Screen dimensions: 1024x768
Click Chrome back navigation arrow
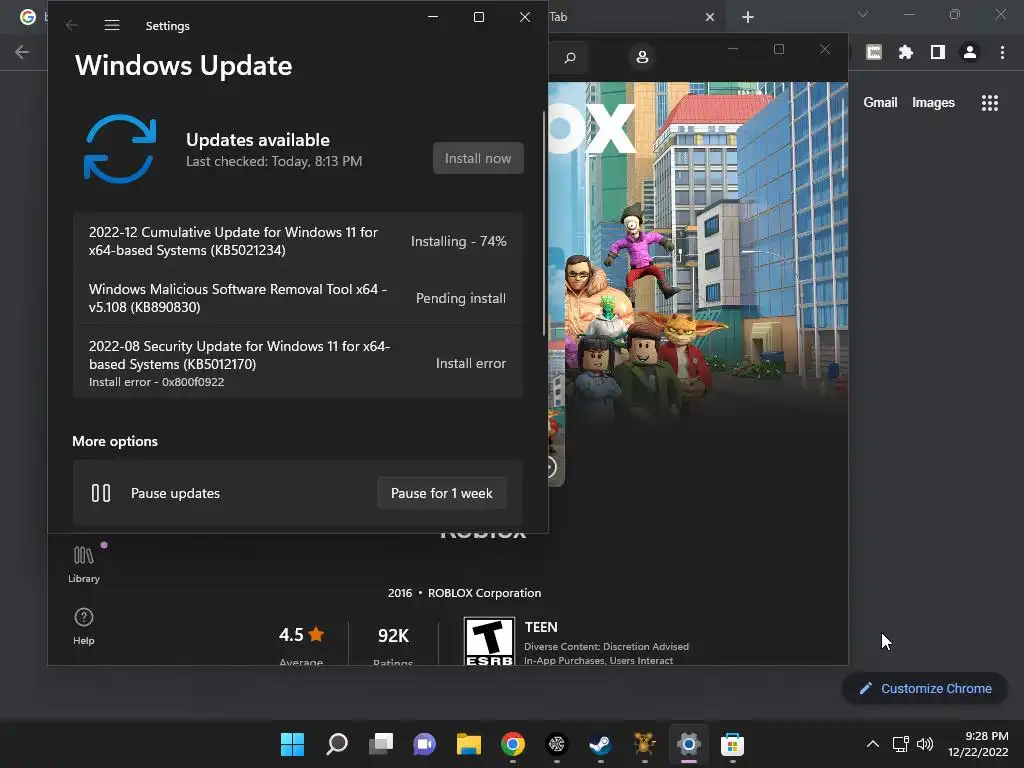[22, 52]
